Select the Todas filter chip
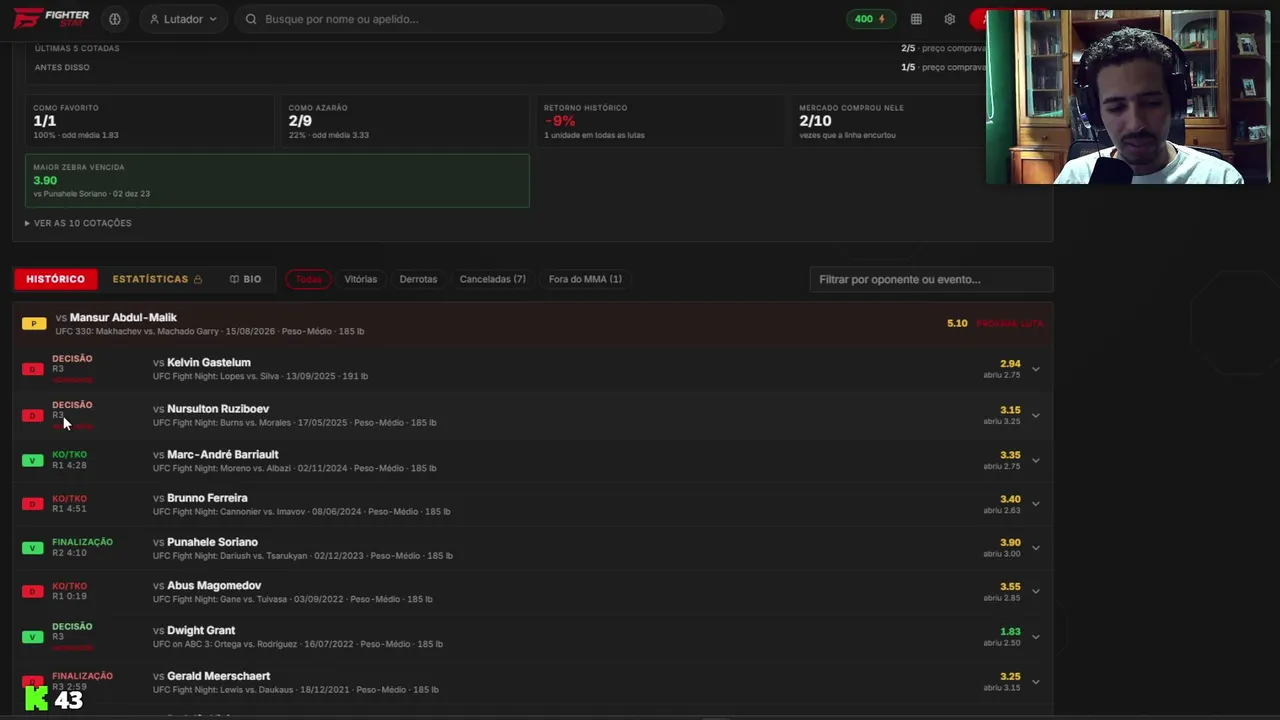Image resolution: width=1280 pixels, height=720 pixels. point(308,279)
